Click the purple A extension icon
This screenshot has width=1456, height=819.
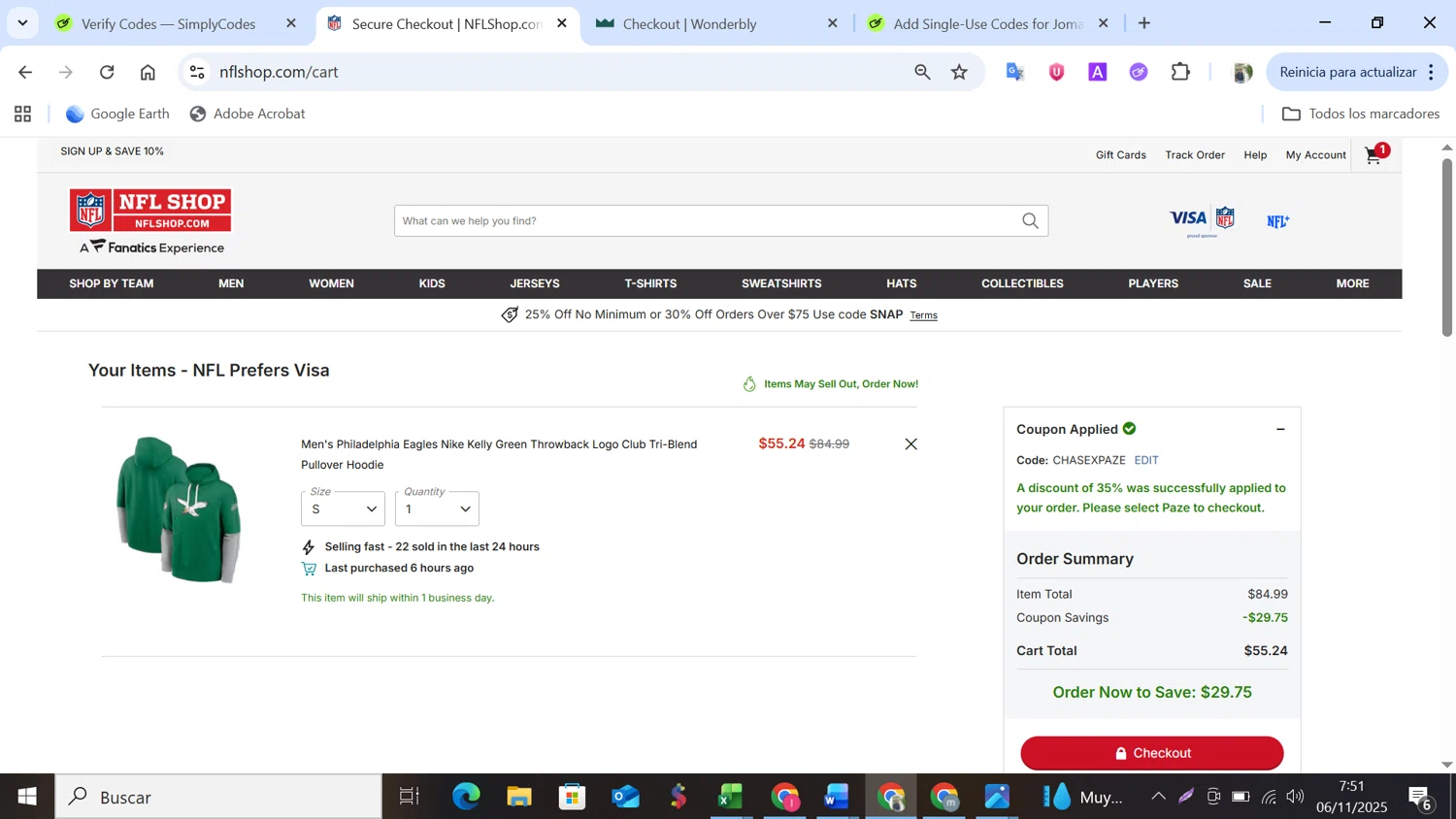pyautogui.click(x=1098, y=72)
